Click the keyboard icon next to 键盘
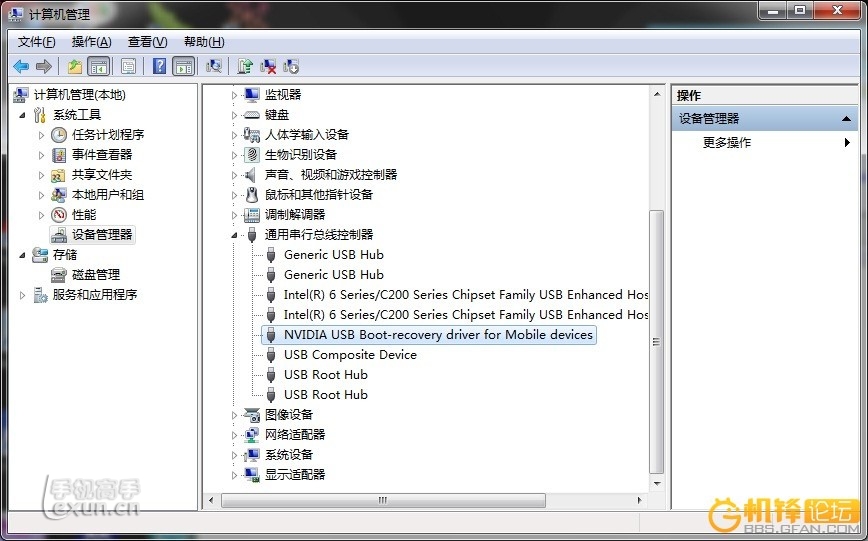Image resolution: width=868 pixels, height=541 pixels. (x=252, y=115)
